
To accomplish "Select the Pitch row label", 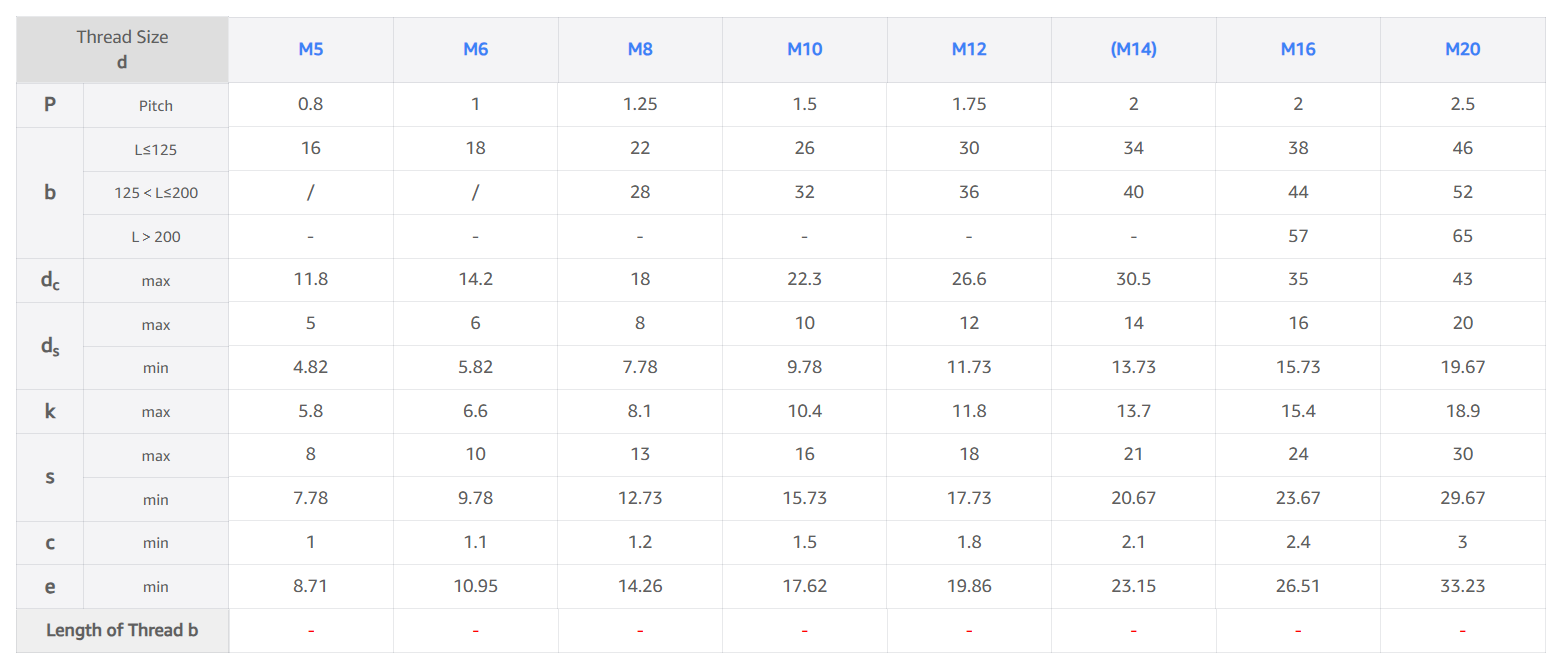I will (x=155, y=105).
